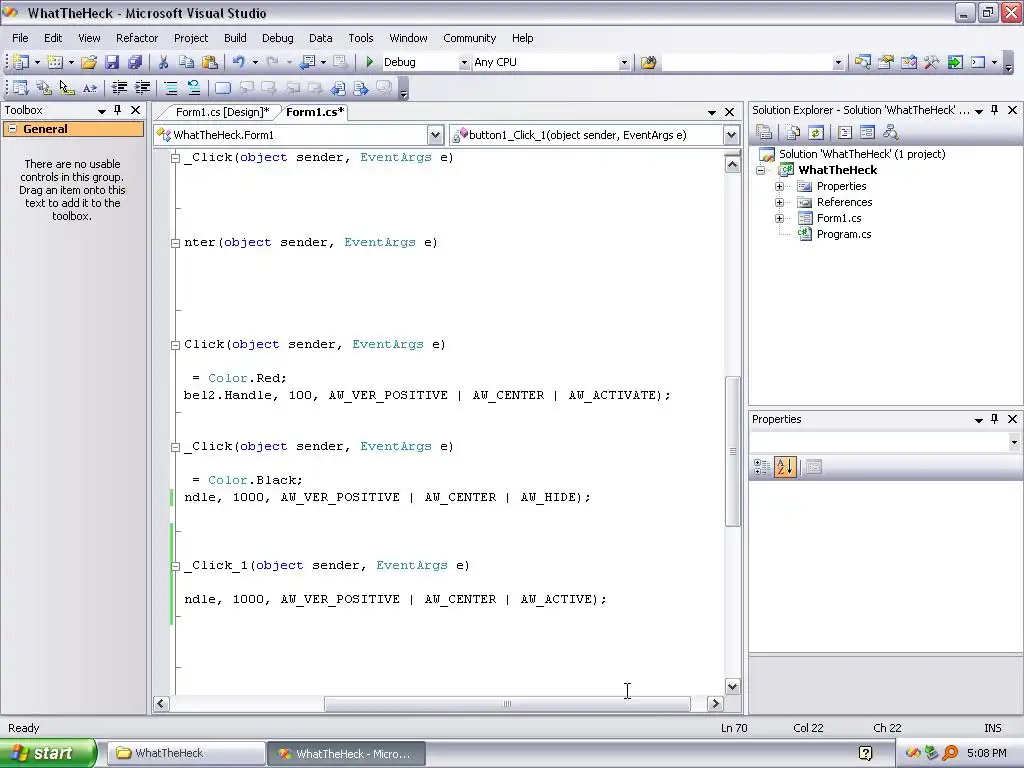Toggle auto-hide pin on Properties panel
1024x768 pixels.
[995, 419]
